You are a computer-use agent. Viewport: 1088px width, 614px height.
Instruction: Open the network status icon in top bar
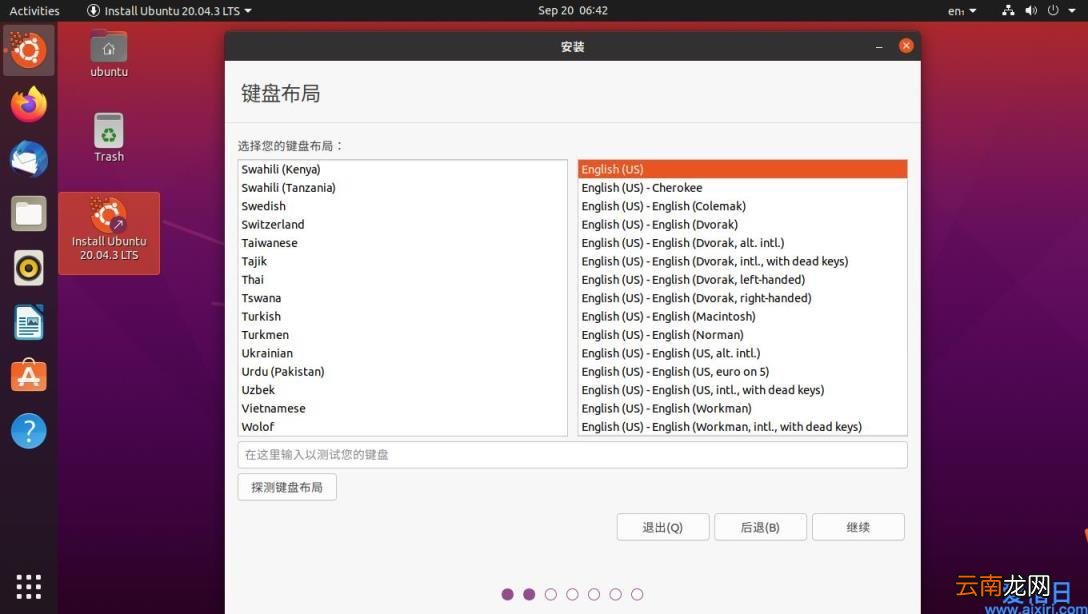click(1008, 10)
